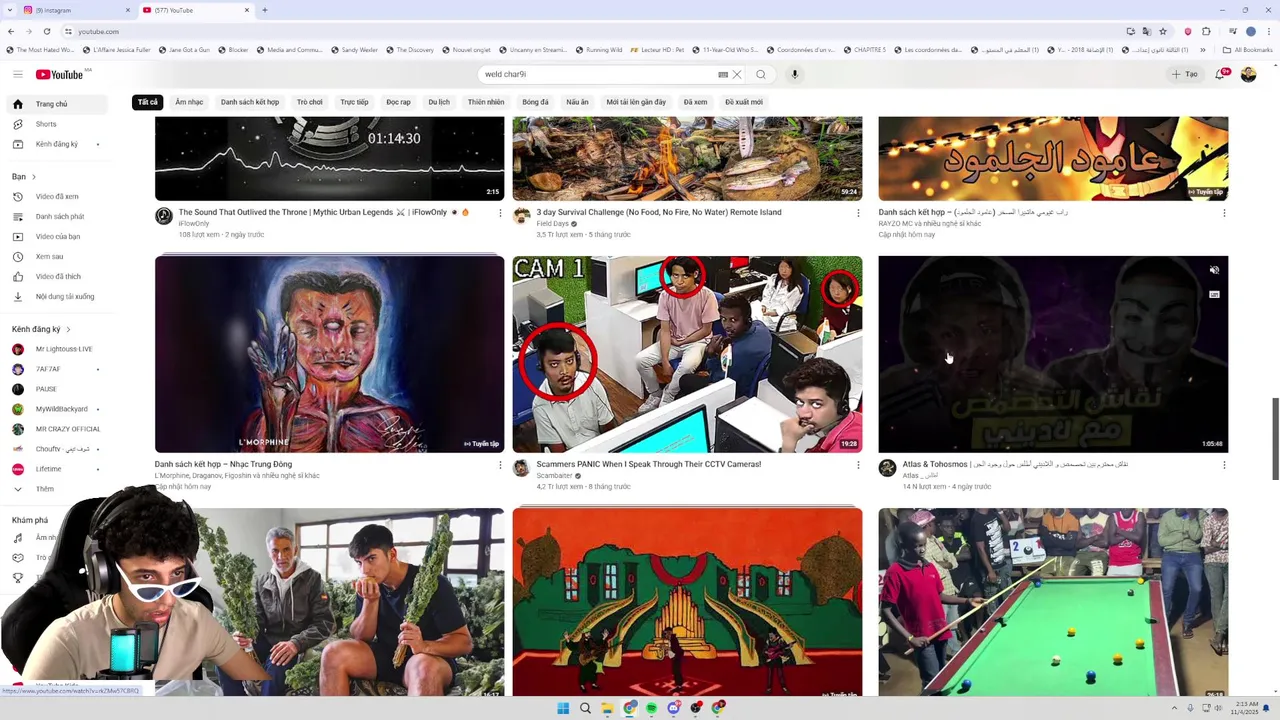Click the Tạo create button
This screenshot has width=1280, height=720.
click(x=1185, y=74)
